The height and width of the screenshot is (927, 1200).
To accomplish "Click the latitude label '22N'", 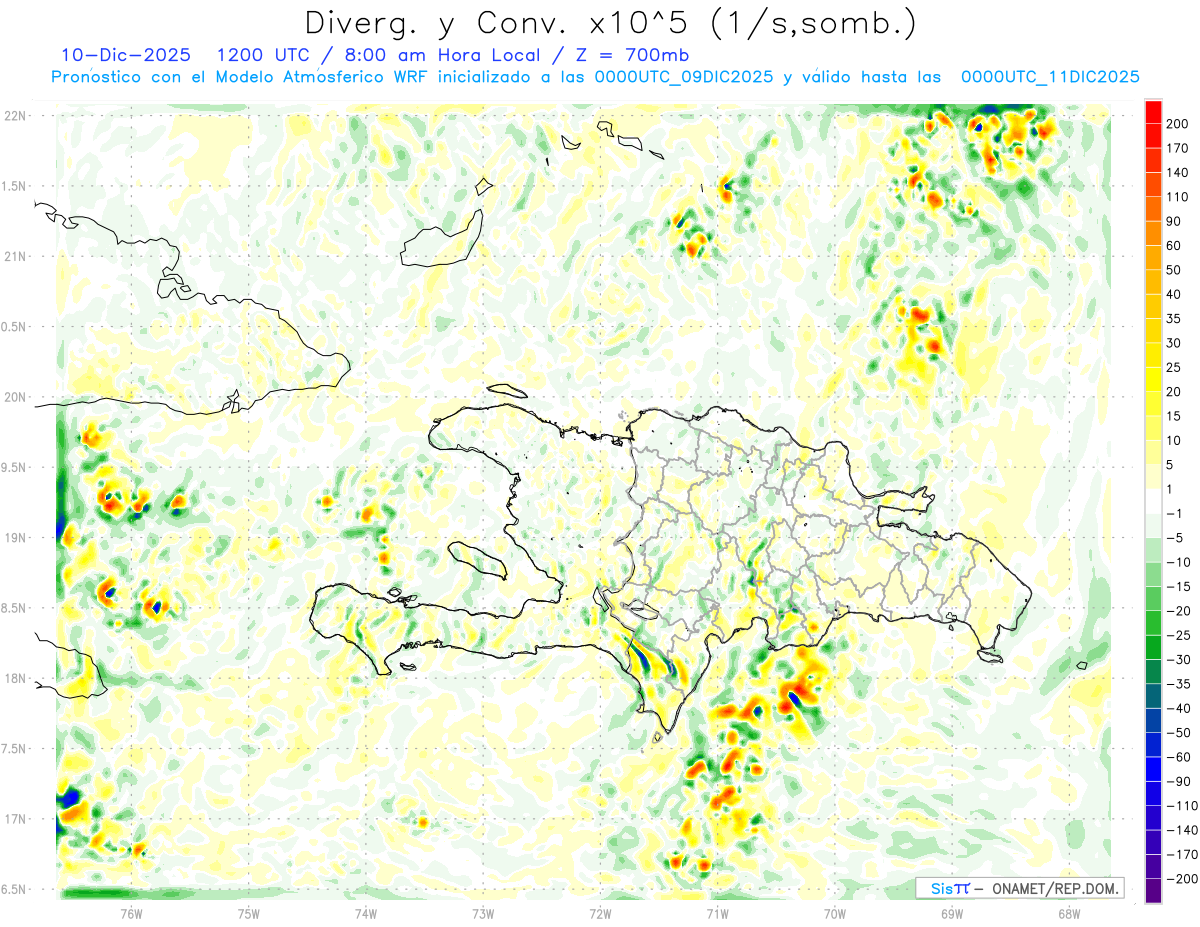I will click(15, 116).
